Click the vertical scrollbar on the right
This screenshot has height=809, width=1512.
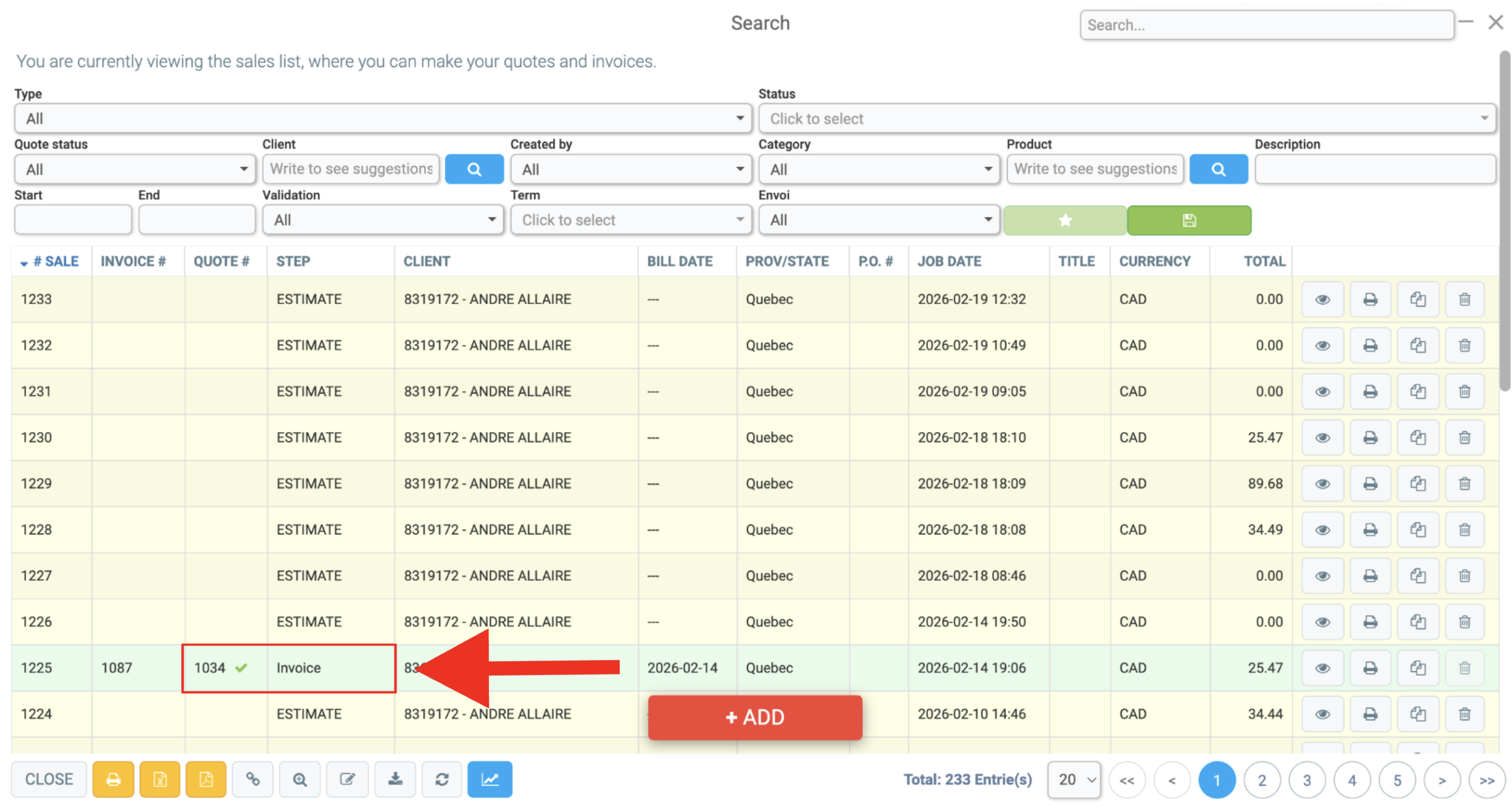click(1505, 221)
